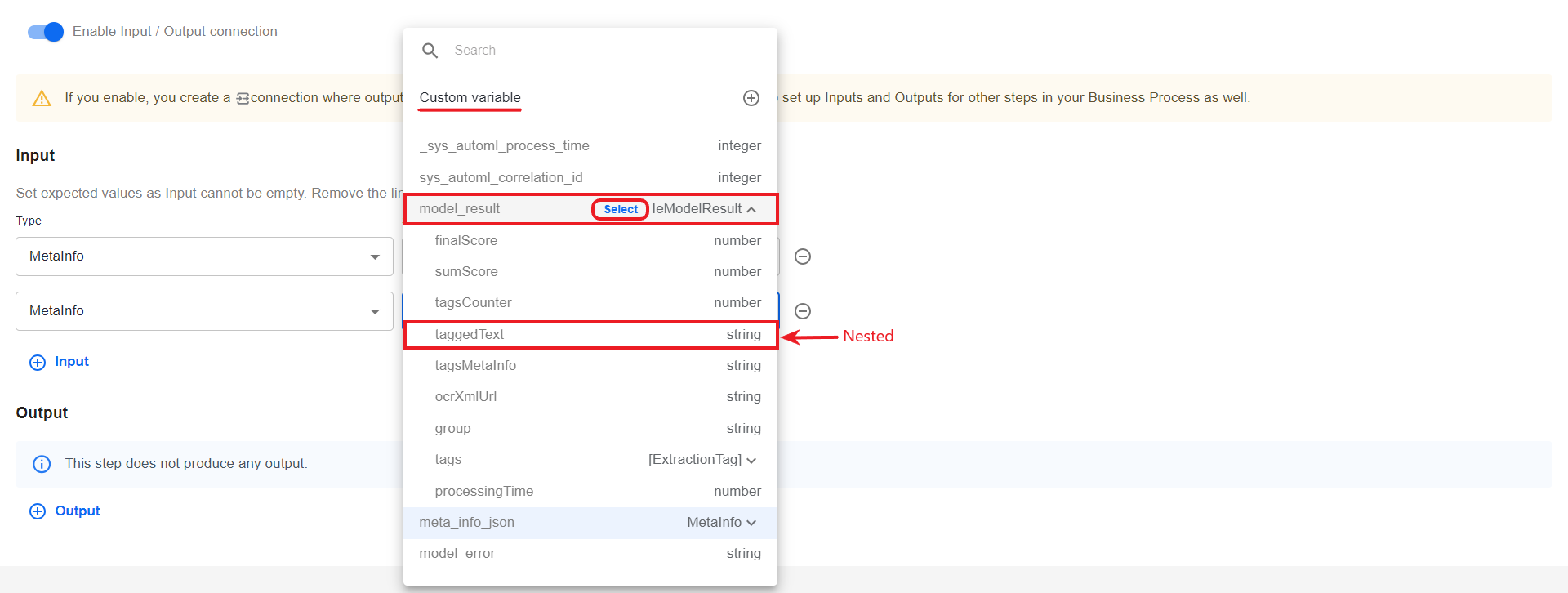Expand the tags ExtractionTag chevron
The width and height of the screenshot is (1568, 593).
click(x=751, y=461)
